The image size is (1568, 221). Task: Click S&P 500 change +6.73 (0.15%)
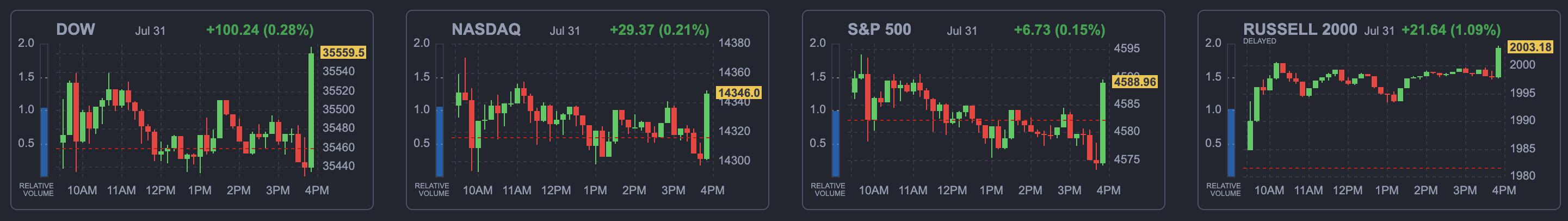(x=1059, y=30)
